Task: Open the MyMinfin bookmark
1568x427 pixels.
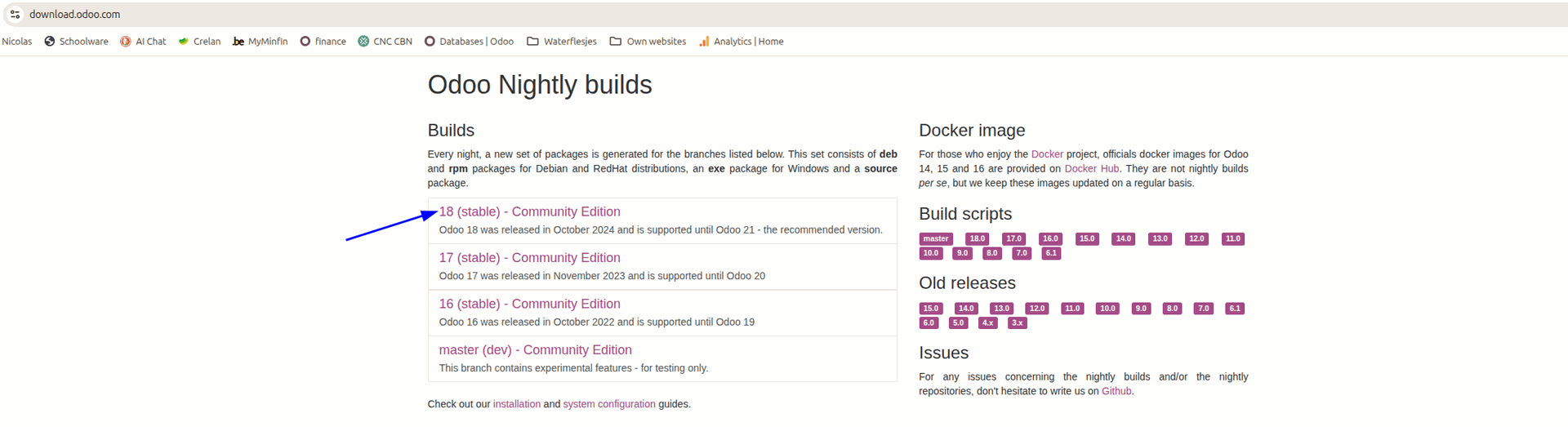Action: click(x=260, y=42)
